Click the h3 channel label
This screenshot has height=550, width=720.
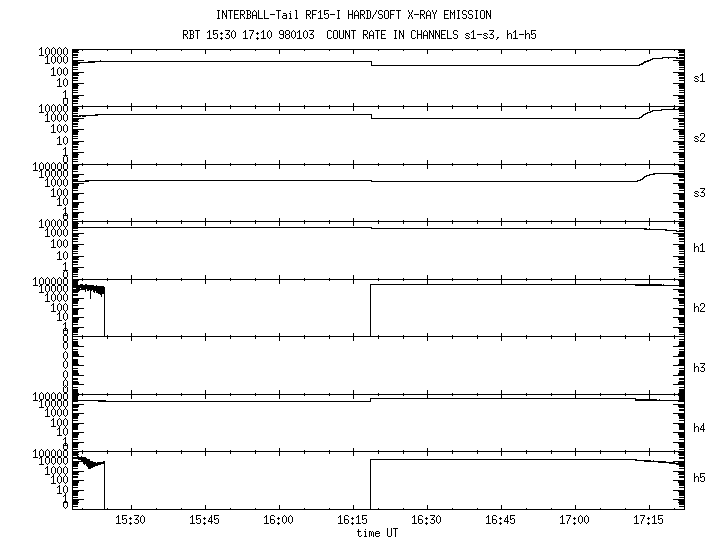tap(699, 366)
